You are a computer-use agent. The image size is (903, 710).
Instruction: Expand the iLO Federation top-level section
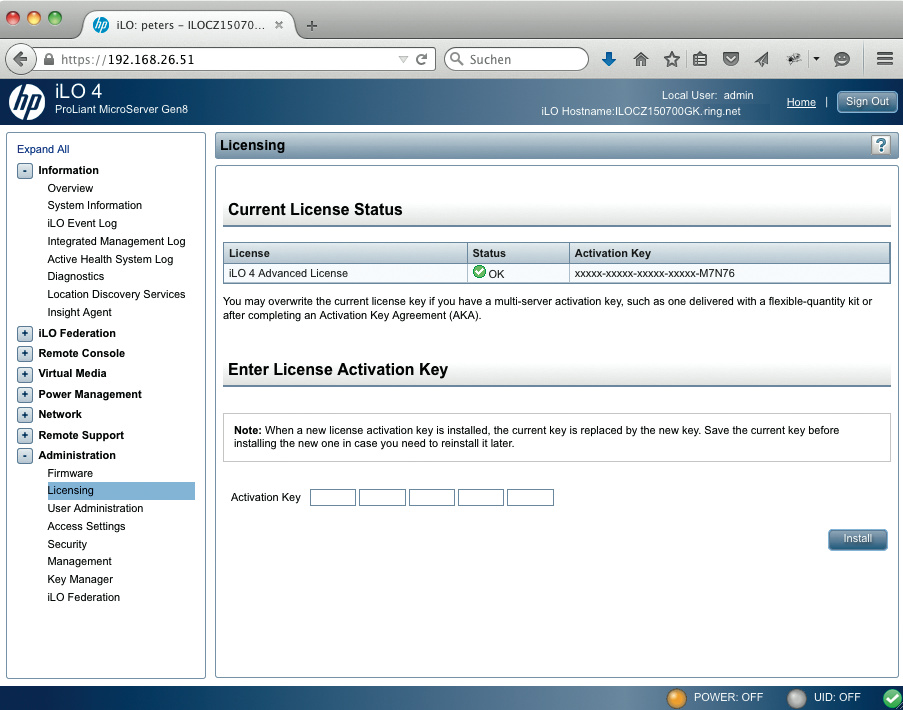(25, 333)
